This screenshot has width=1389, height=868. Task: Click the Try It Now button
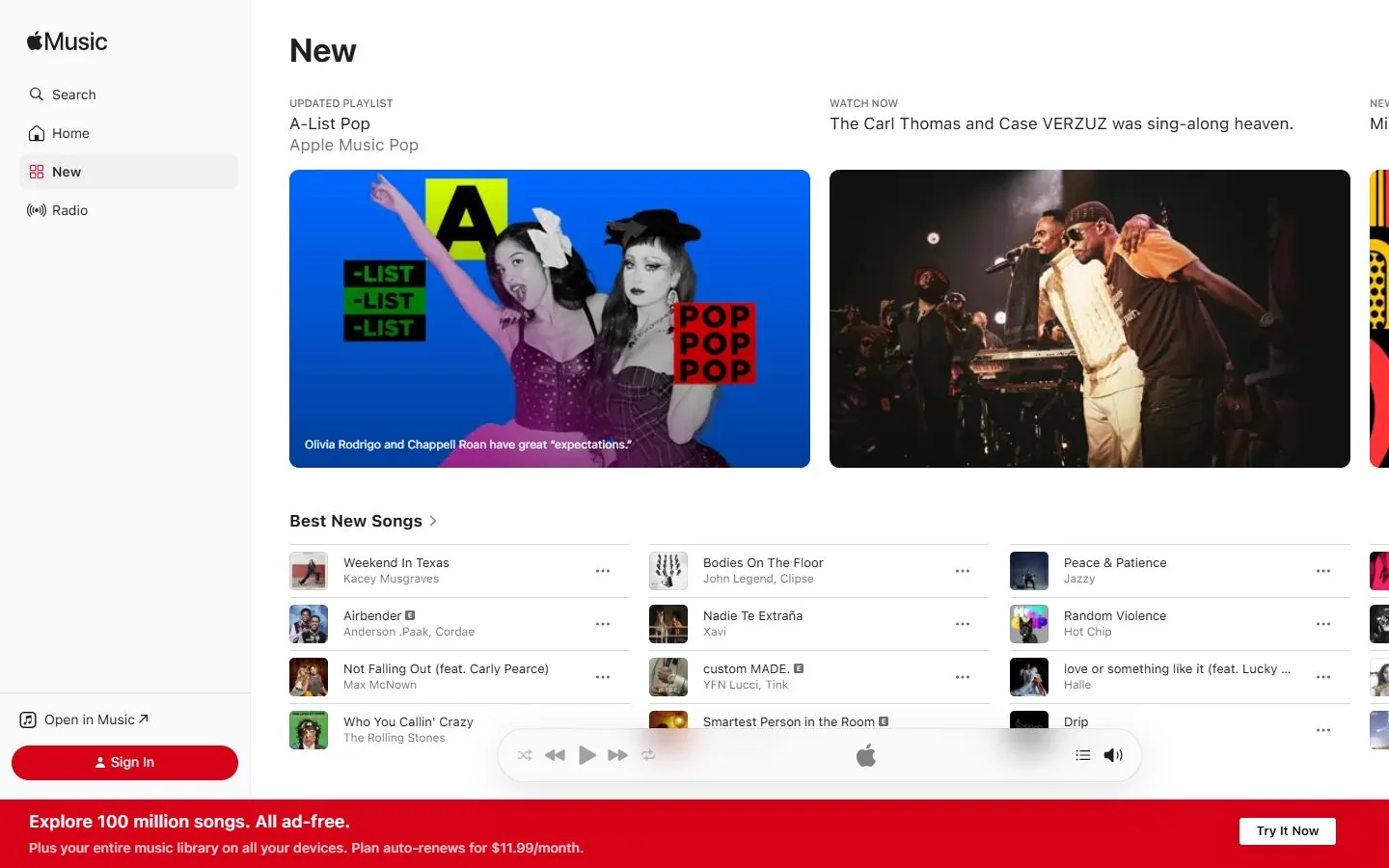(1287, 831)
